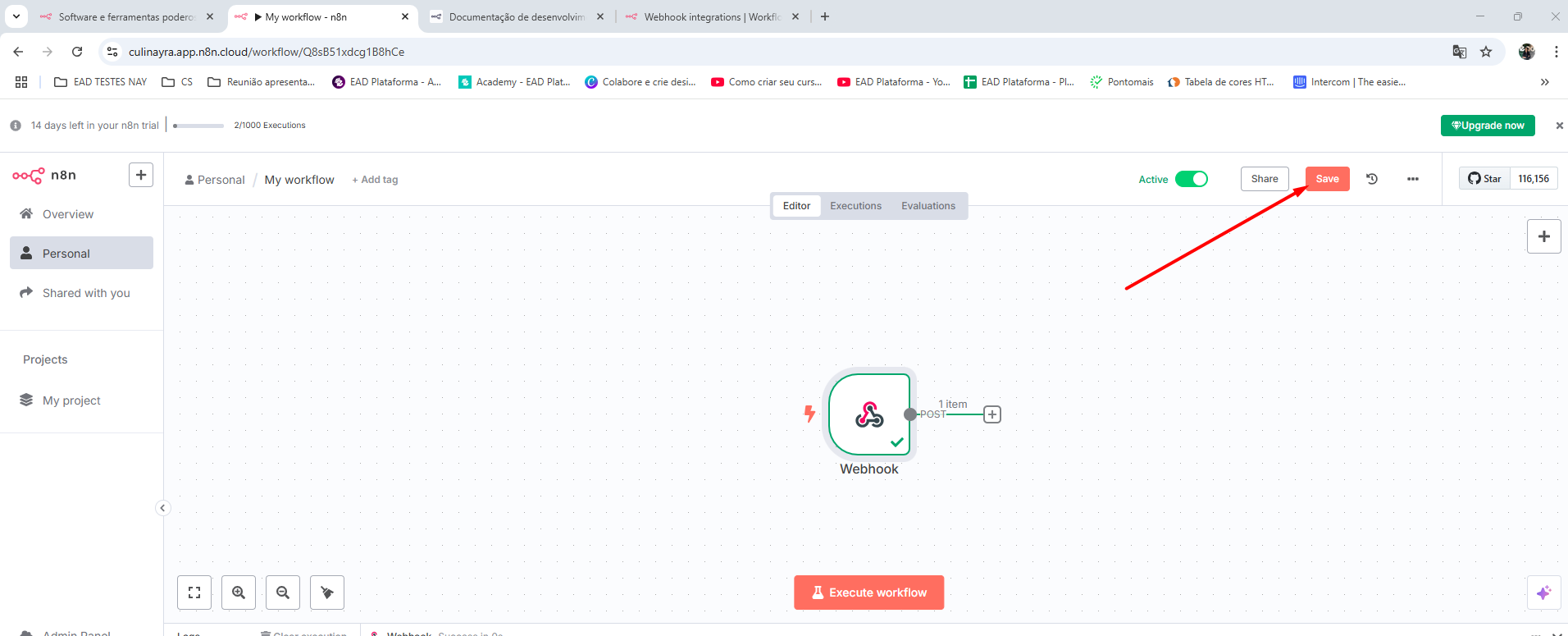Show more bookmarks chevron
This screenshot has width=1568, height=636.
point(1545,82)
